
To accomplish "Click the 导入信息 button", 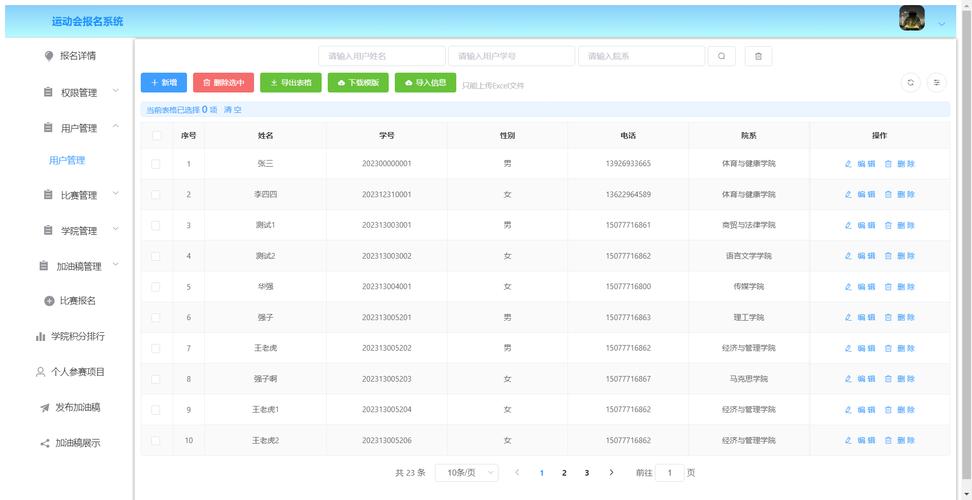I will 425,82.
